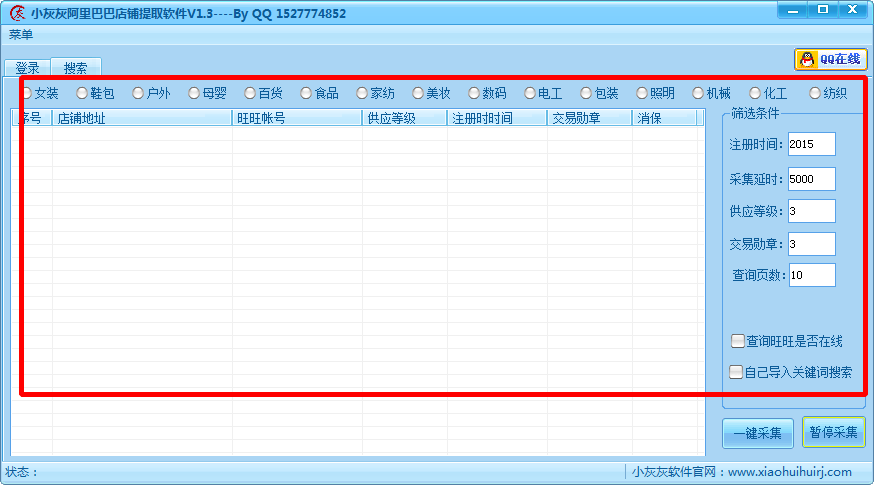Sort by 注册时时间 column header
The height and width of the screenshot is (485, 874).
pyautogui.click(x=497, y=118)
